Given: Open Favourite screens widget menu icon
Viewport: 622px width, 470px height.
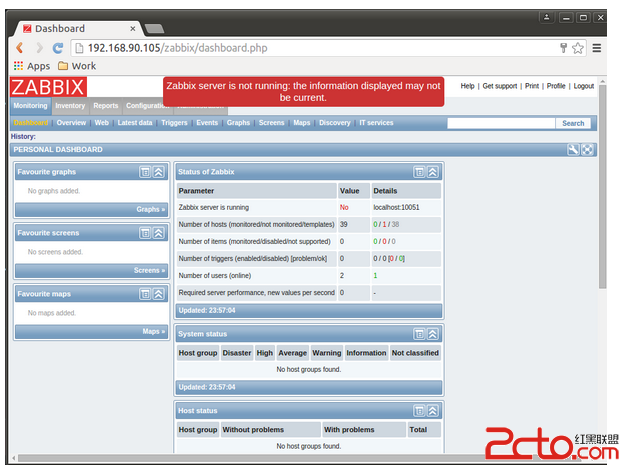Looking at the screenshot, I should pyautogui.click(x=145, y=233).
